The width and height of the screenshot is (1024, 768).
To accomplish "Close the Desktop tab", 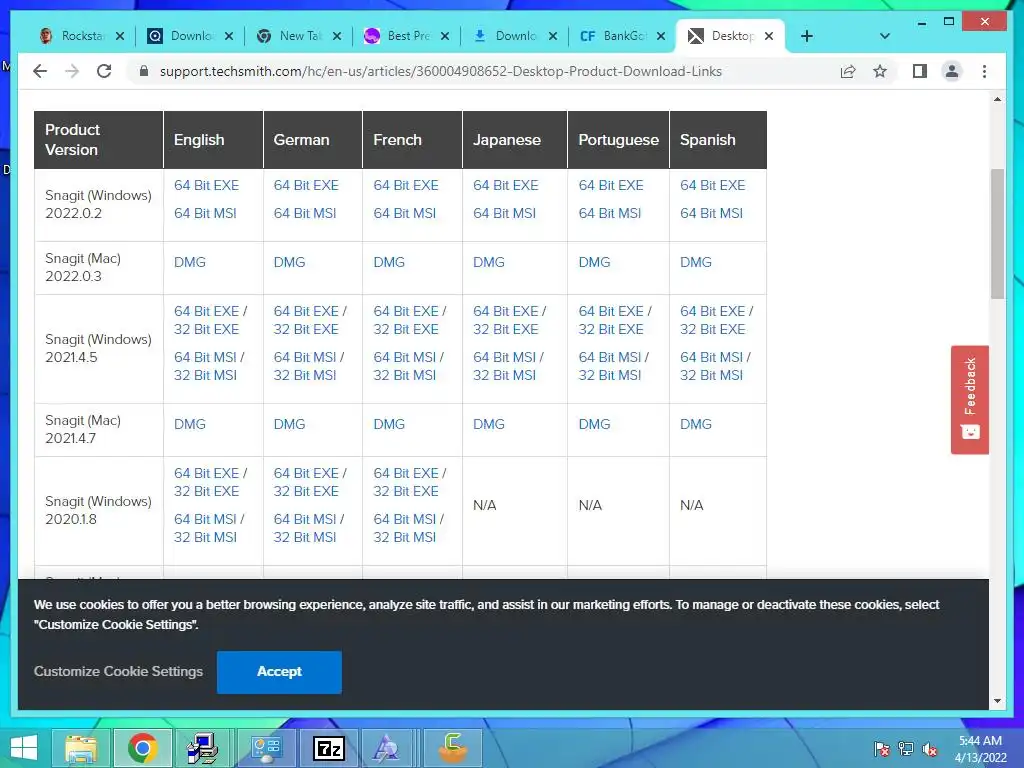I will pyautogui.click(x=769, y=36).
